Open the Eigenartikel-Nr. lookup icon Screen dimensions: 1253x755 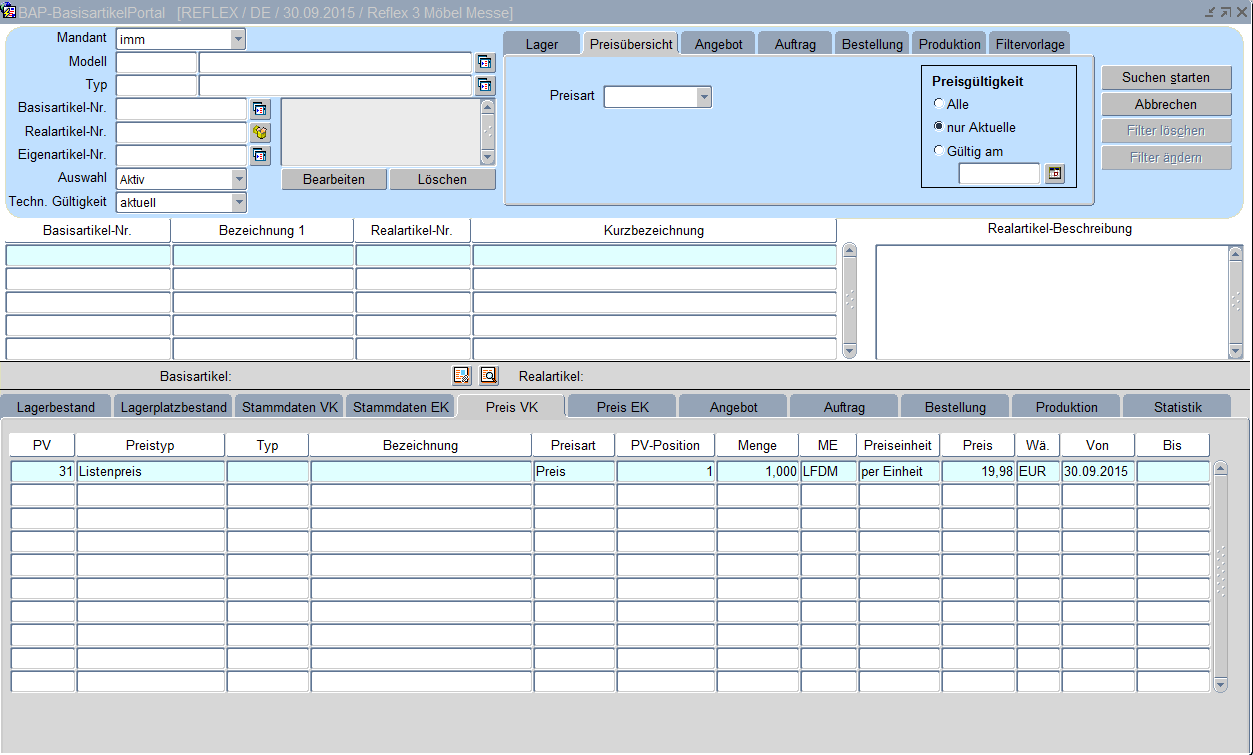pos(260,155)
